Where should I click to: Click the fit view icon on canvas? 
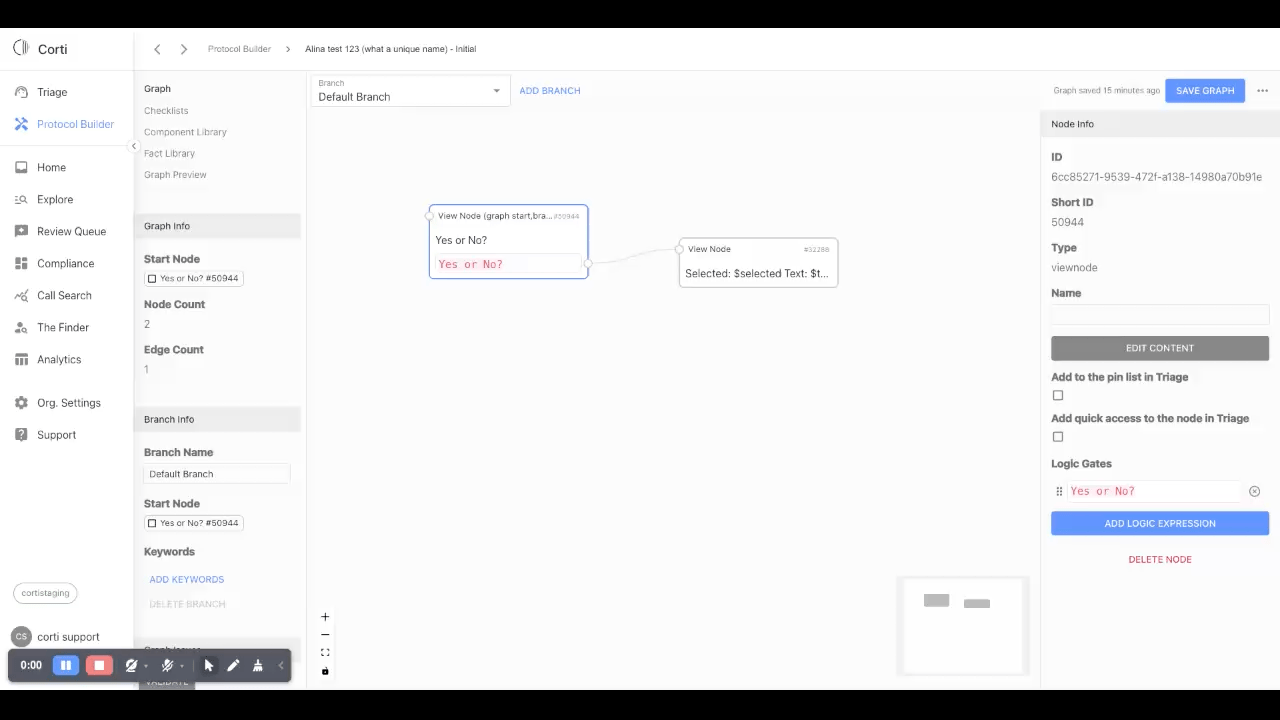tap(325, 653)
